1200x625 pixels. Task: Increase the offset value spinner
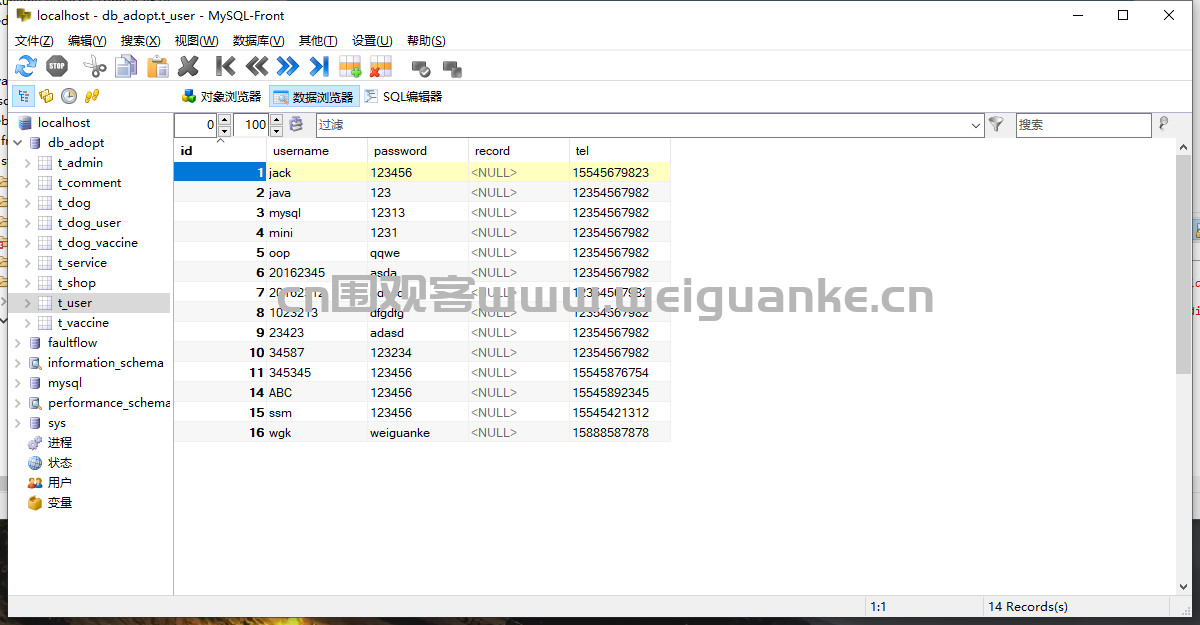click(x=224, y=120)
